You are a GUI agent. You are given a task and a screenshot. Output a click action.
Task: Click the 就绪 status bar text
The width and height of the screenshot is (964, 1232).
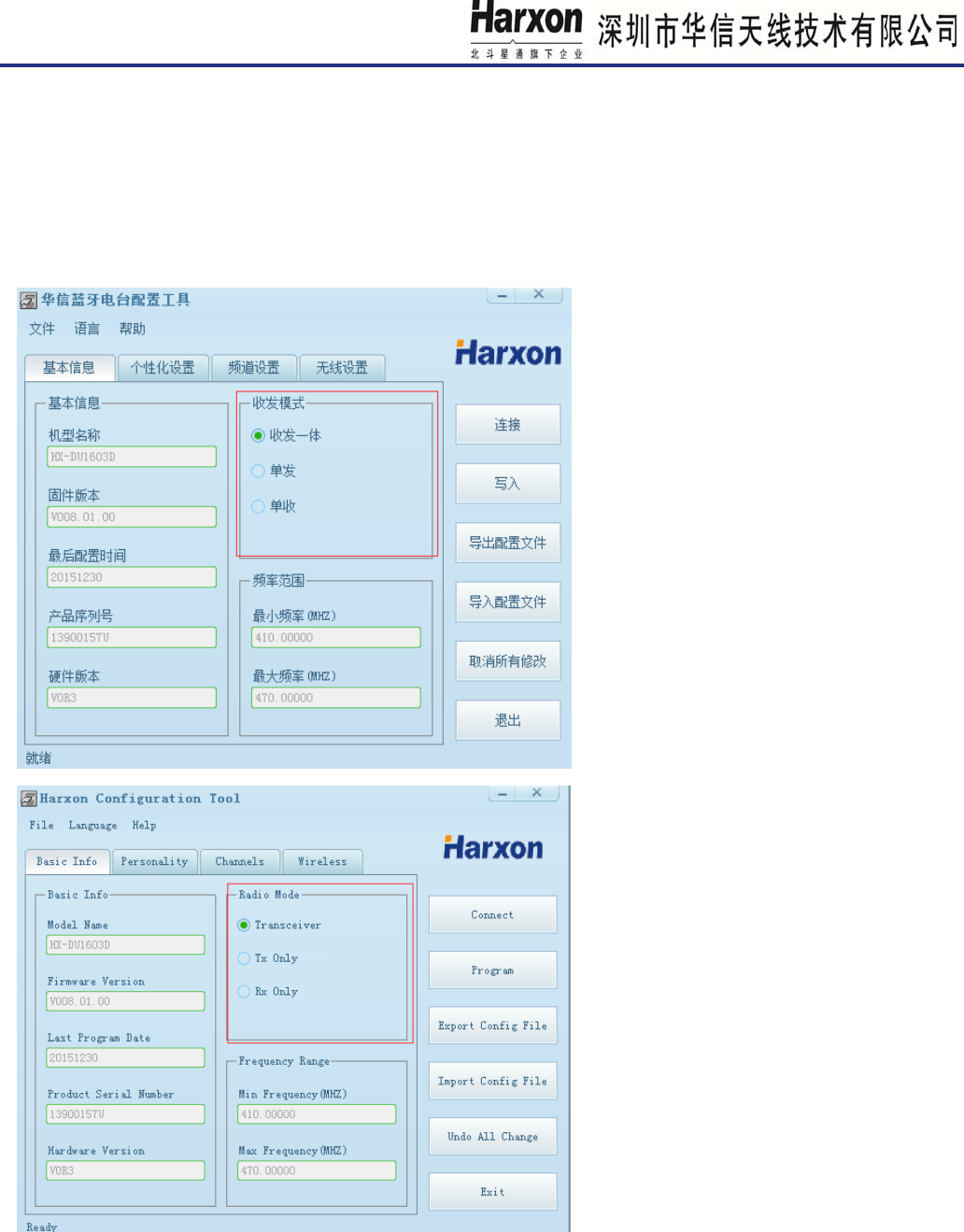click(39, 758)
